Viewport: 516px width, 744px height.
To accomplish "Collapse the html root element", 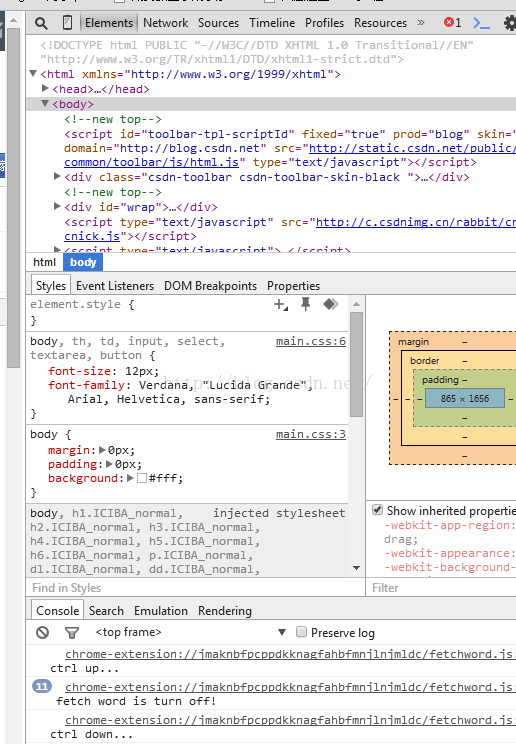I will point(33,74).
